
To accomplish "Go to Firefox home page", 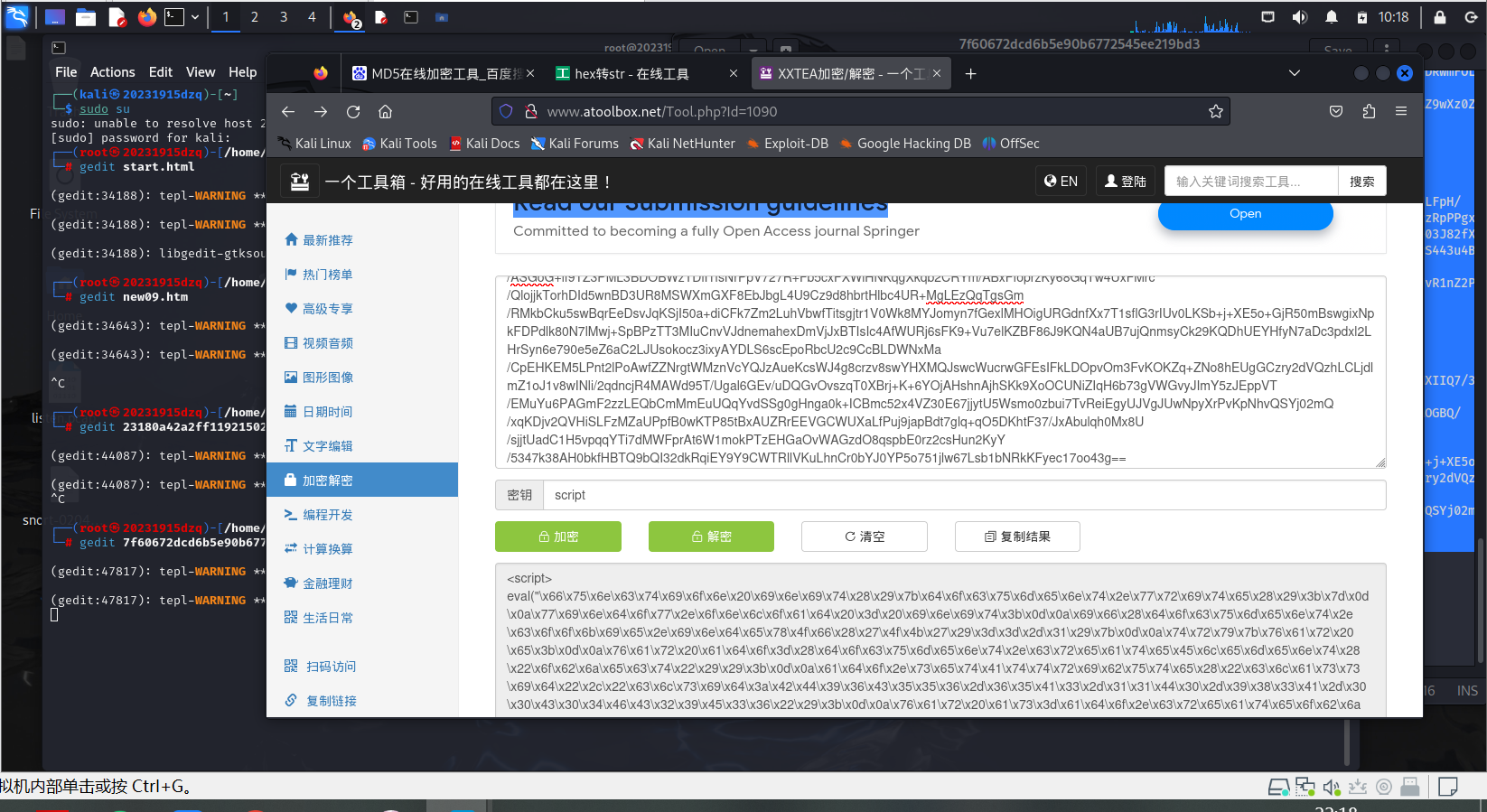I will pos(386,111).
